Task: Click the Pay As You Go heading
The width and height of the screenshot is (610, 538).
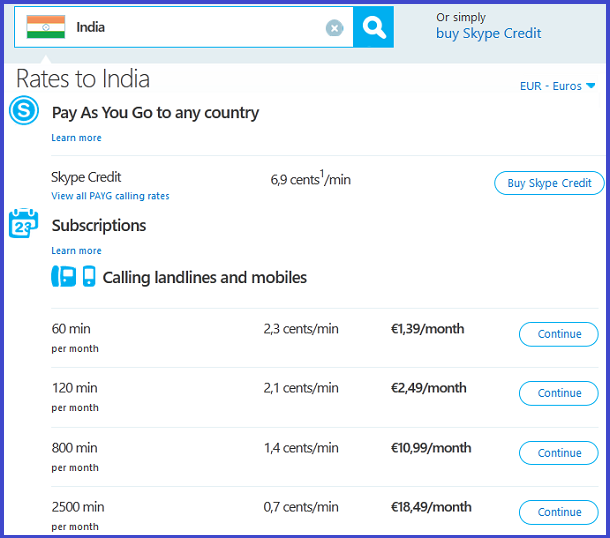Action: coord(155,113)
